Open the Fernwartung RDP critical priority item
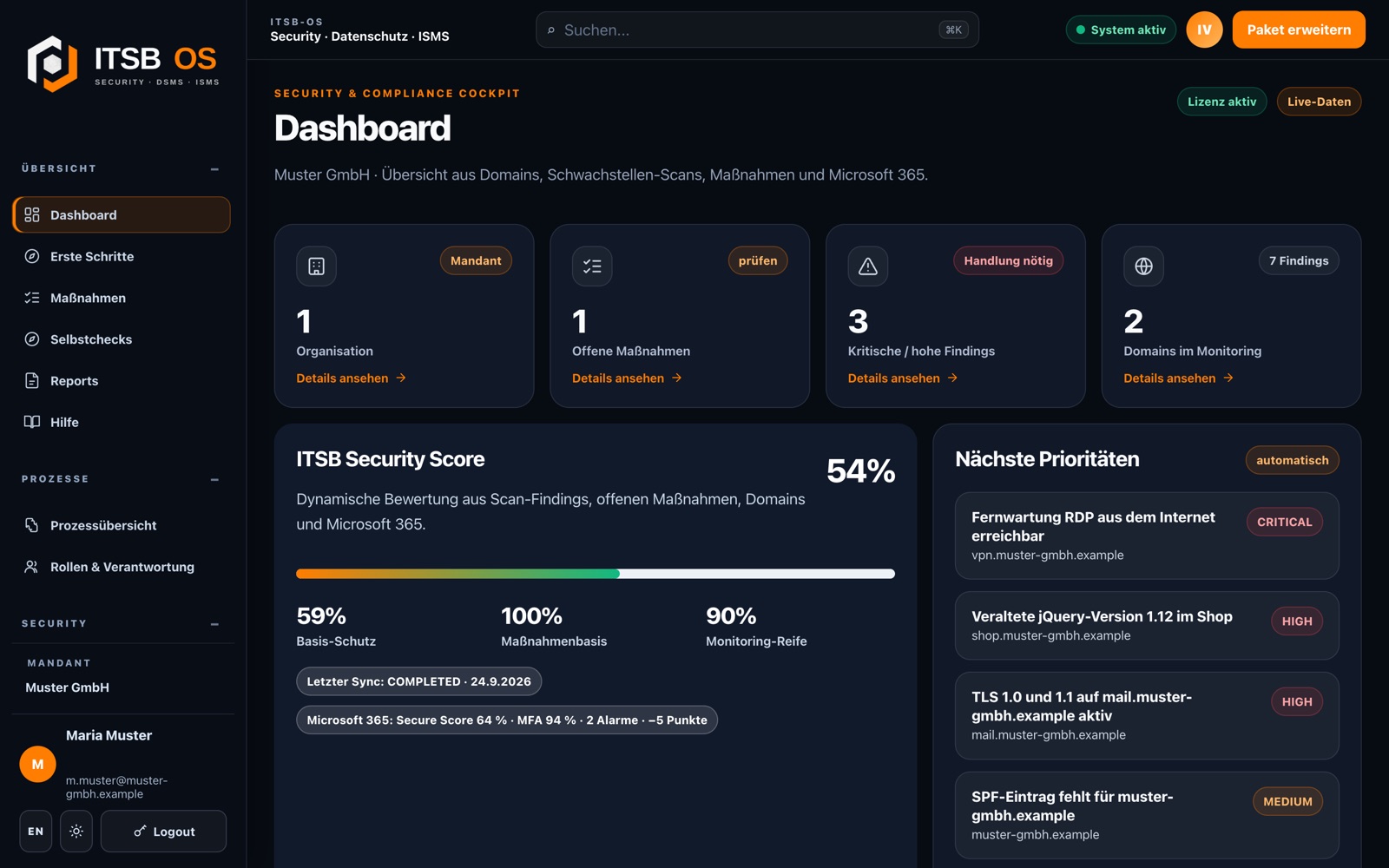The image size is (1389, 868). click(1147, 536)
